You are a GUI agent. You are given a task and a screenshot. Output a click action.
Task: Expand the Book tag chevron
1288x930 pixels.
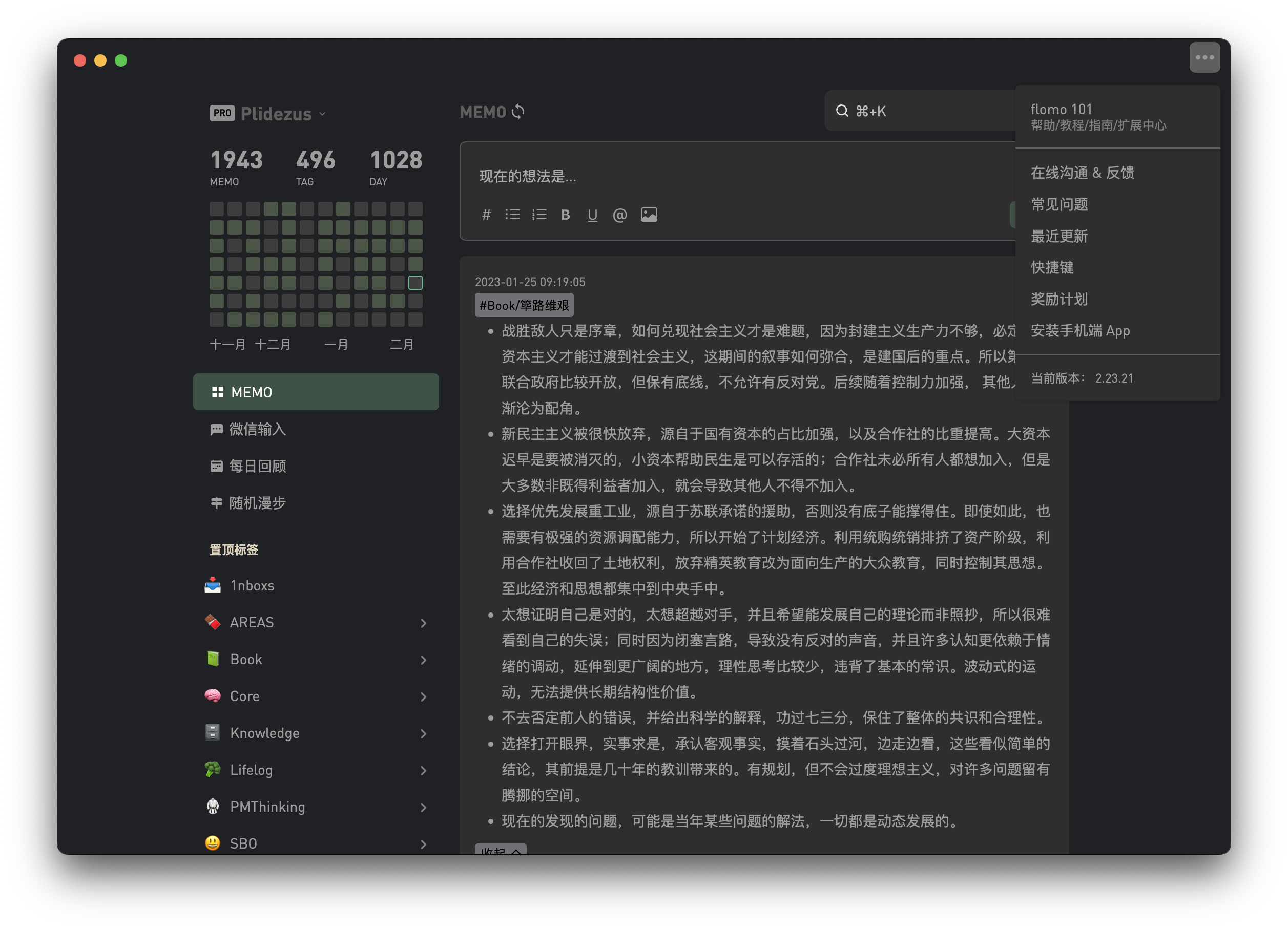[x=423, y=660]
